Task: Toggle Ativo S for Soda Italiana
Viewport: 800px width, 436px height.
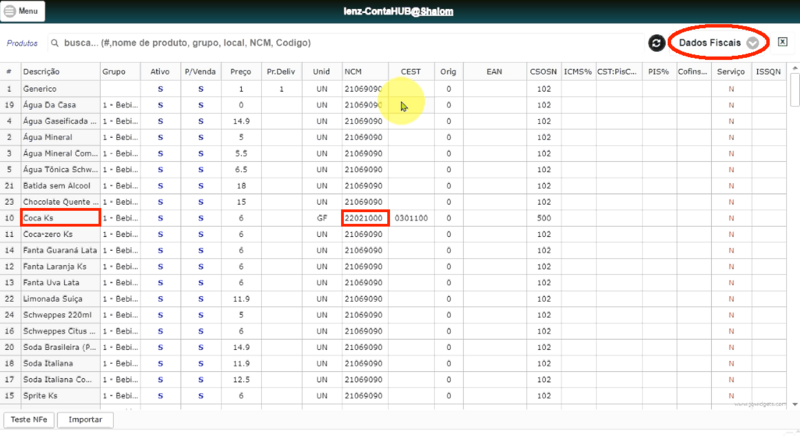Action: tap(160, 364)
